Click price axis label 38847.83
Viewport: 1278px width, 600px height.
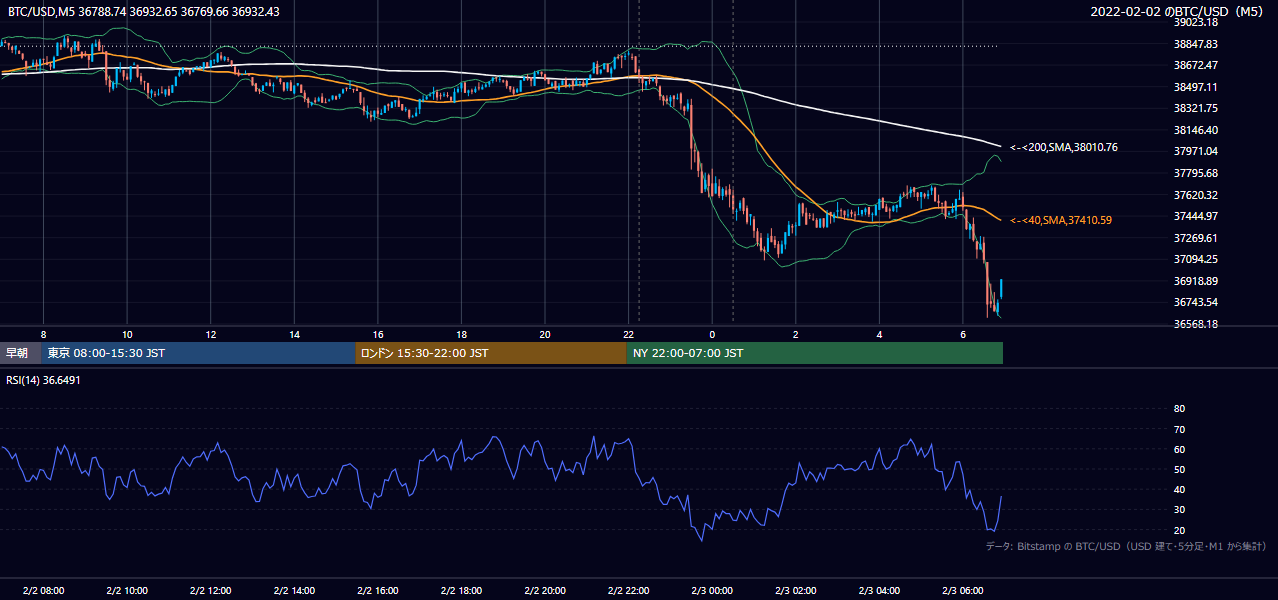click(x=1196, y=44)
